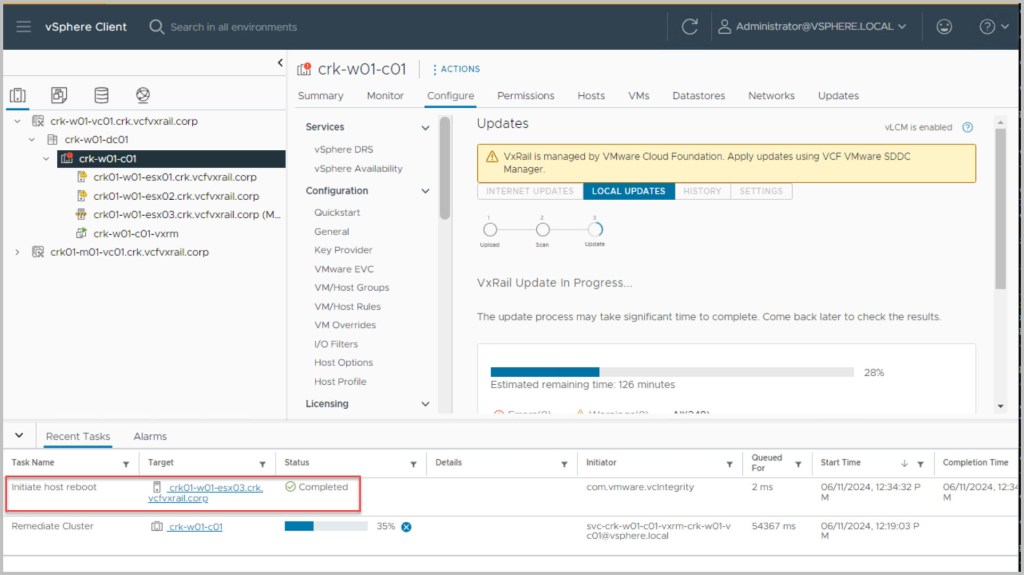Image resolution: width=1024 pixels, height=575 pixels.
Task: Collapse the Recent Tasks panel
Action: click(x=19, y=436)
